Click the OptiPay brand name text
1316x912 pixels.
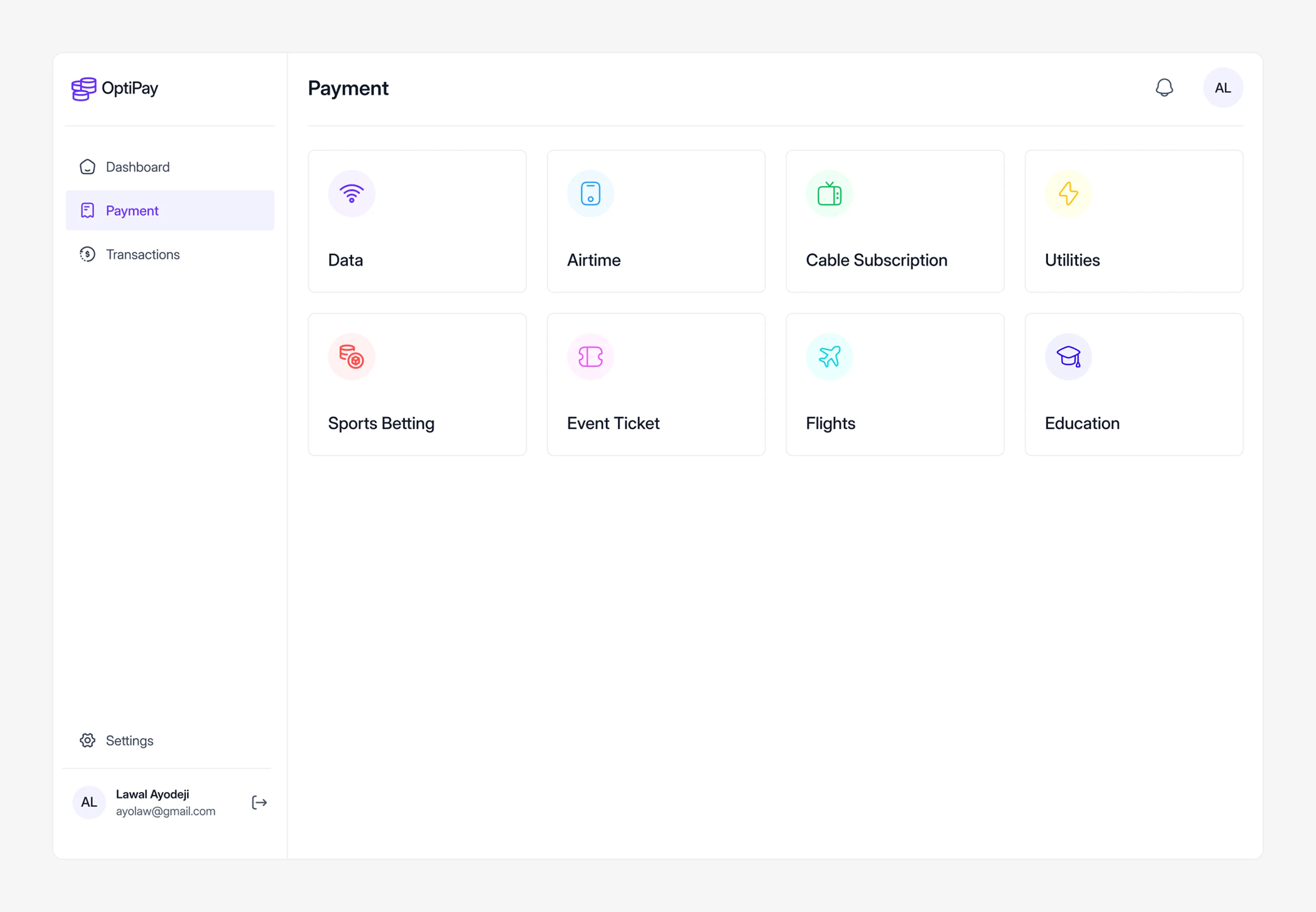tap(130, 89)
